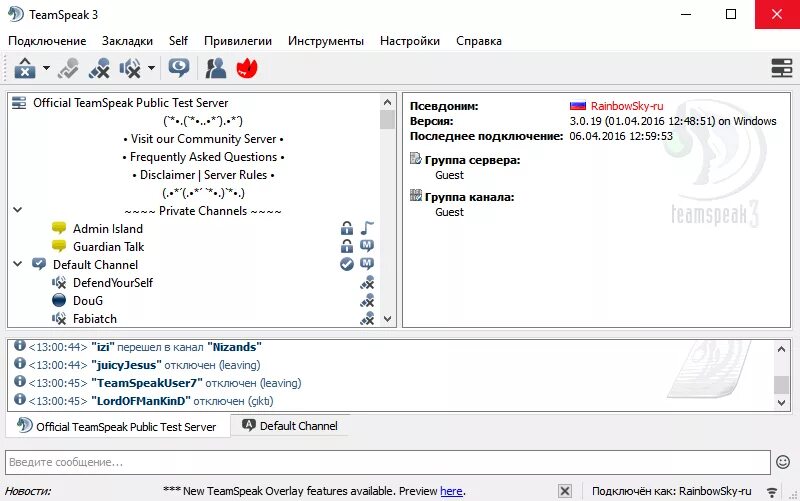
Task: Click the default checkmark icon on Default Channel
Action: 347,264
